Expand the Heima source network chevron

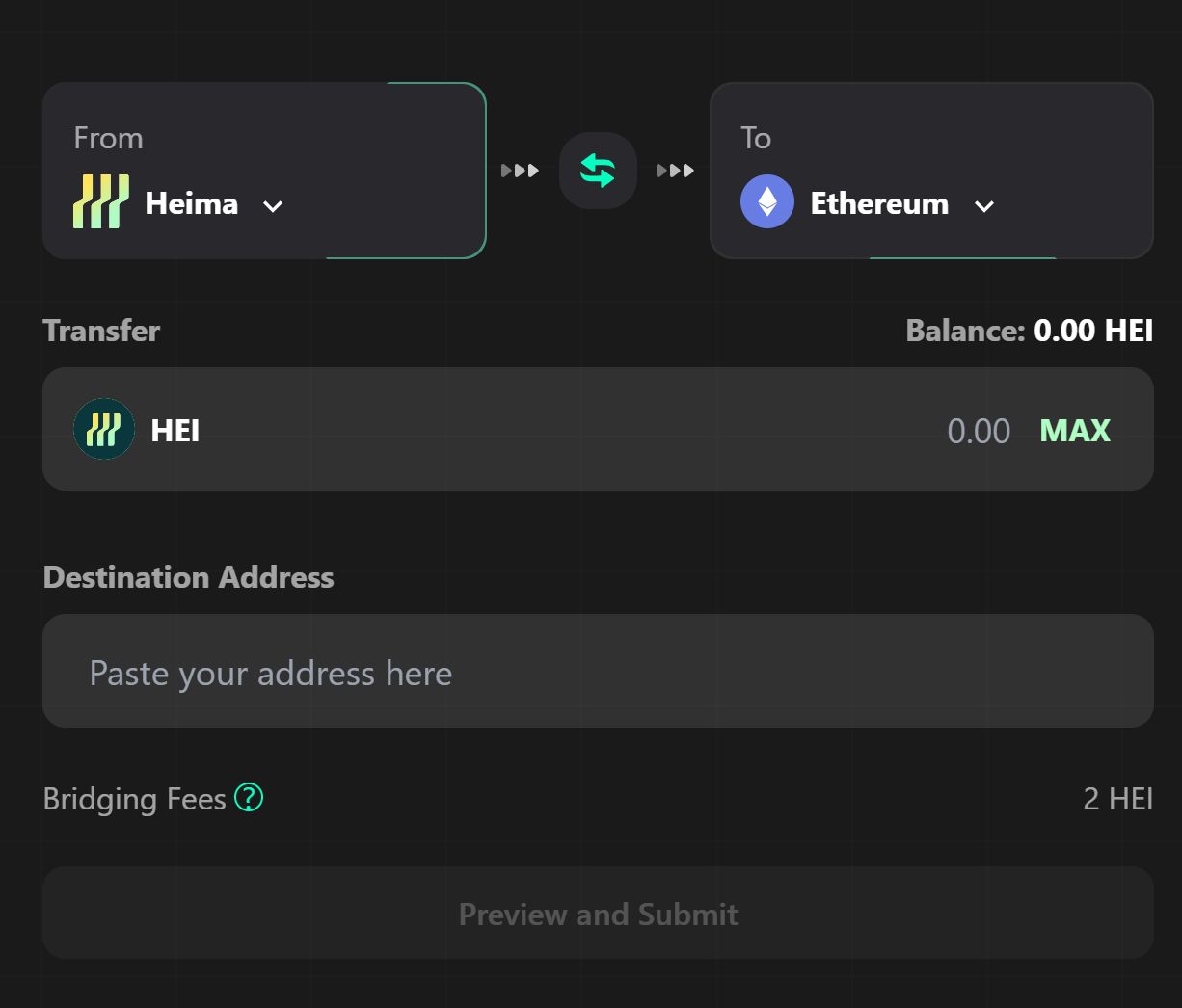click(273, 205)
